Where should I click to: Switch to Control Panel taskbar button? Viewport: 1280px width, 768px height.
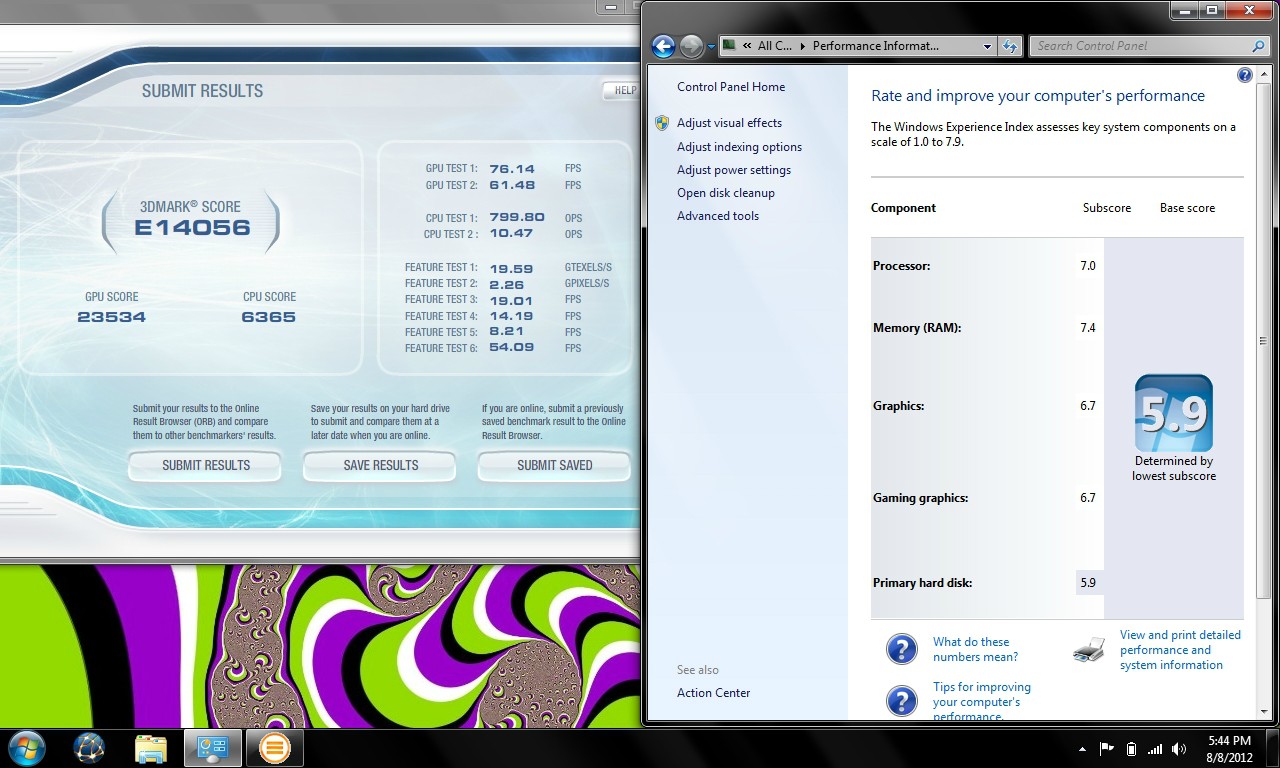(213, 747)
